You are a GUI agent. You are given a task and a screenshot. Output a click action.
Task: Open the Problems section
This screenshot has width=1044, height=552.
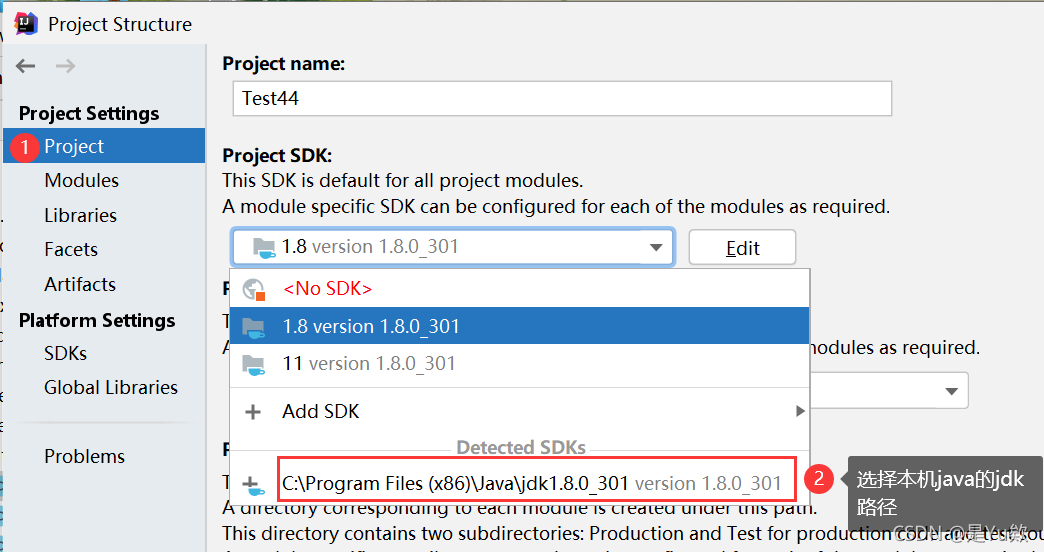coord(85,456)
